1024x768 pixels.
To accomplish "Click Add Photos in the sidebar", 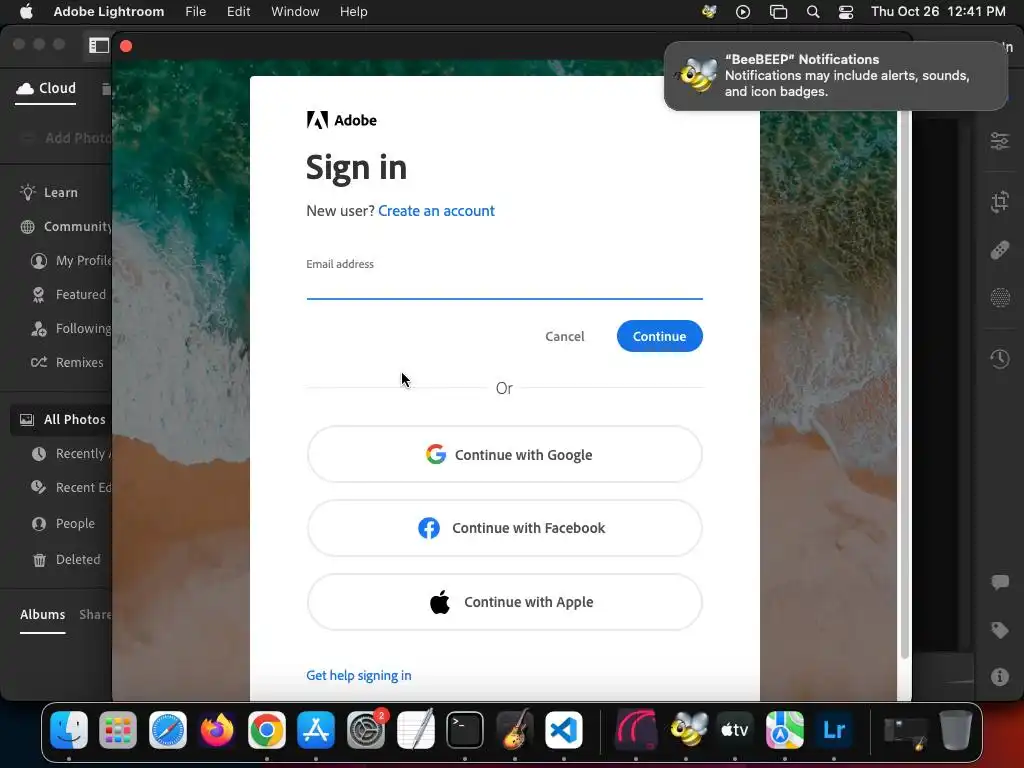I will (67, 138).
